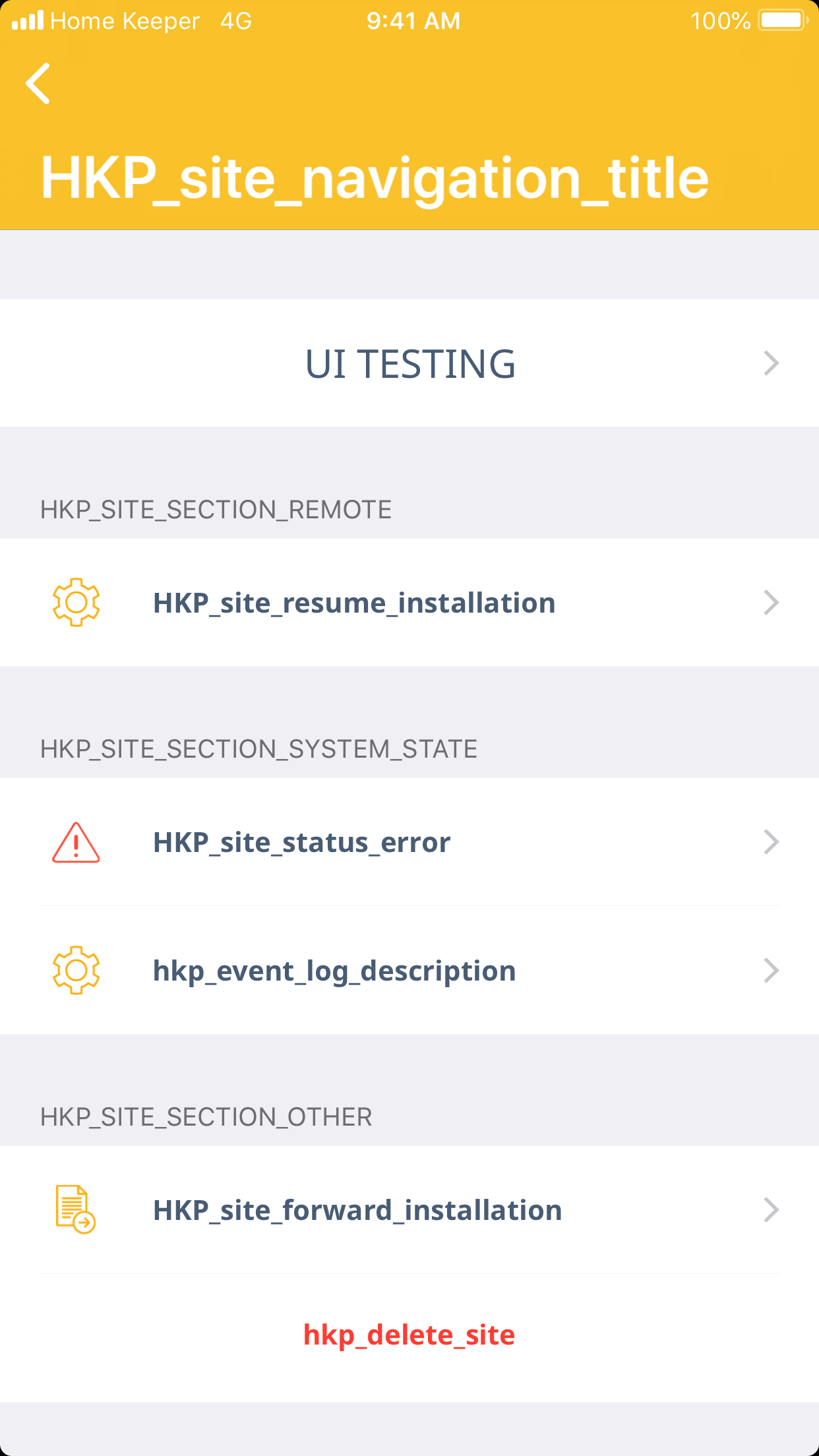Image resolution: width=819 pixels, height=1456 pixels.
Task: Open chevron on hkp_event_log_description row
Action: [x=771, y=971]
